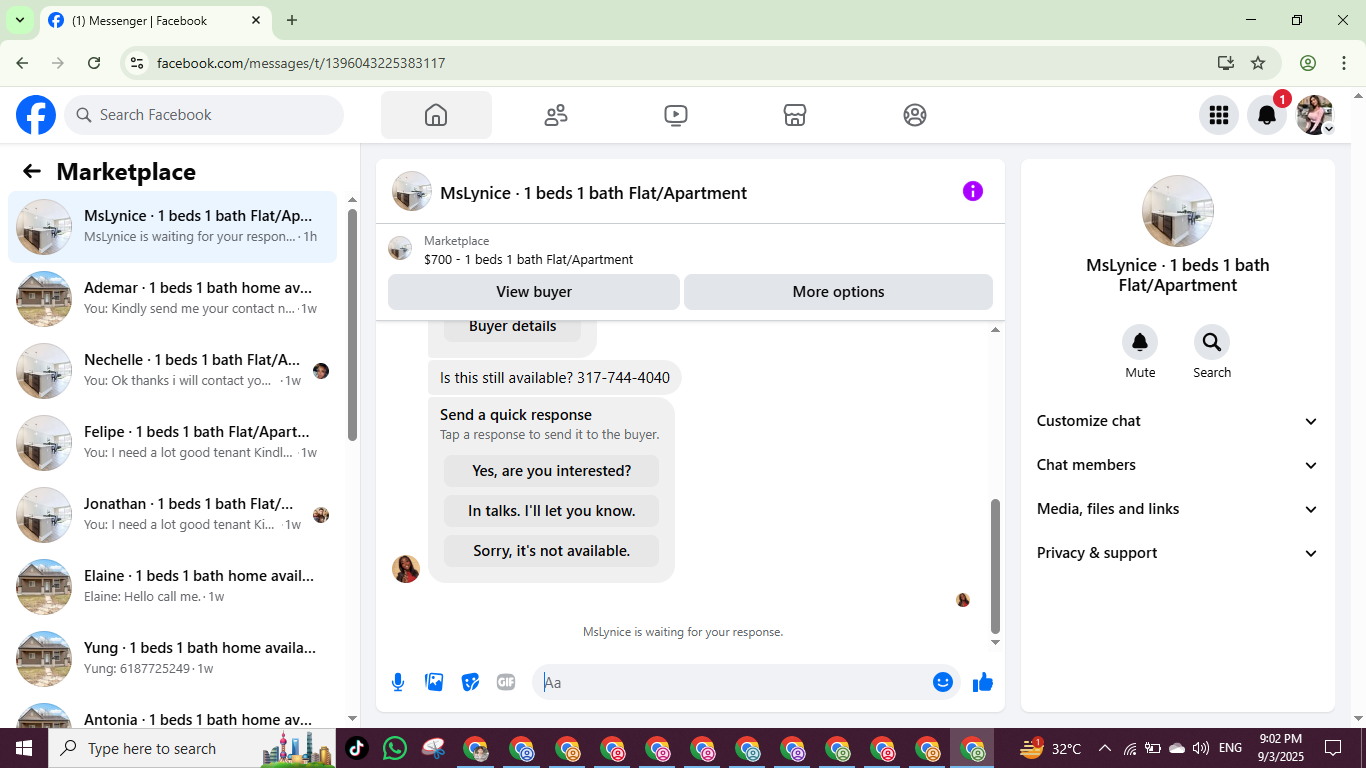The width and height of the screenshot is (1366, 768).
Task: Show hidden system tray icons
Action: pyautogui.click(x=1105, y=748)
